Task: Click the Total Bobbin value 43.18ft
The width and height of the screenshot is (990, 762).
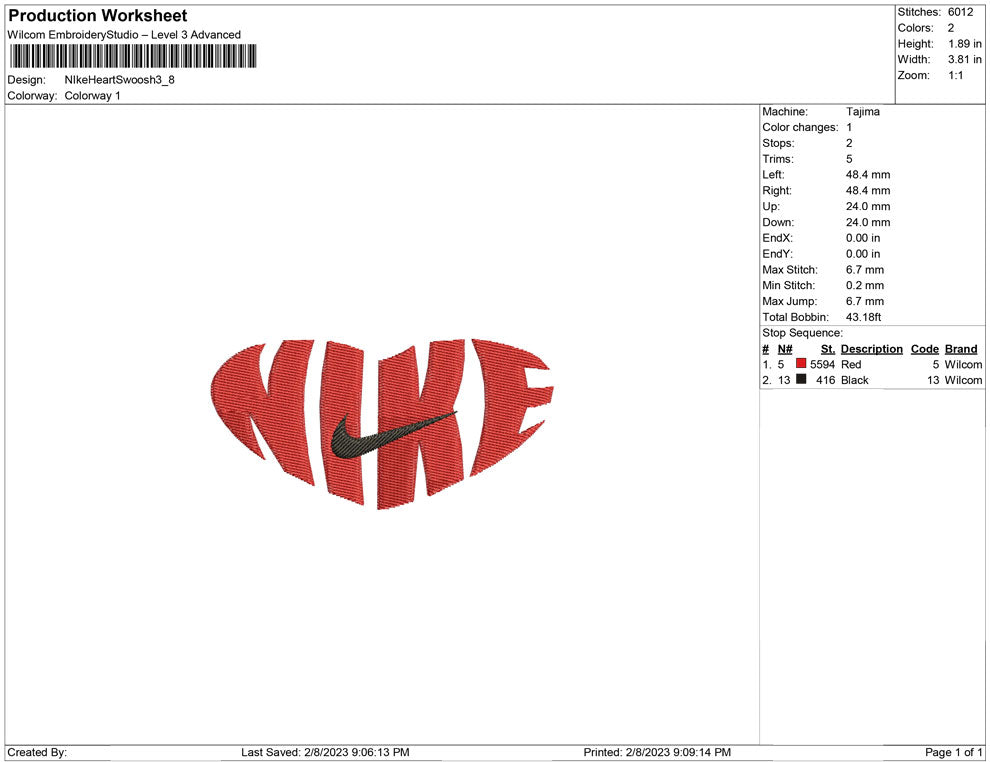Action: tap(864, 317)
